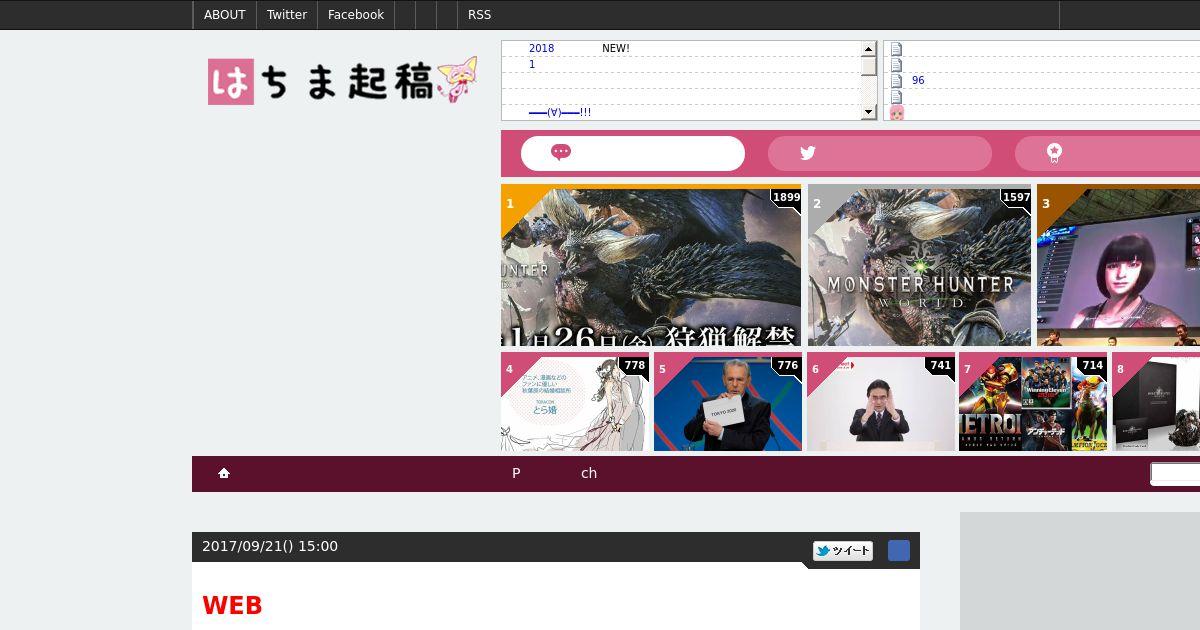
Task: Click the 778 comment count badge
Action: [635, 365]
